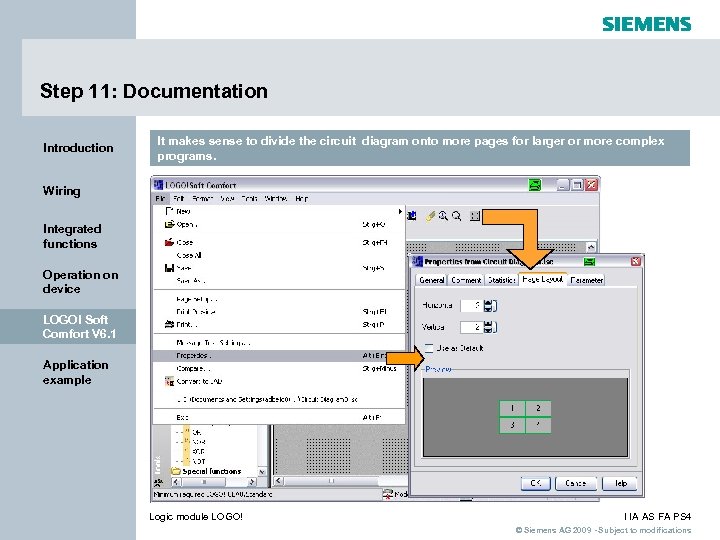
Task: Choose Page Setup... in the File menu
Action: click(x=279, y=299)
